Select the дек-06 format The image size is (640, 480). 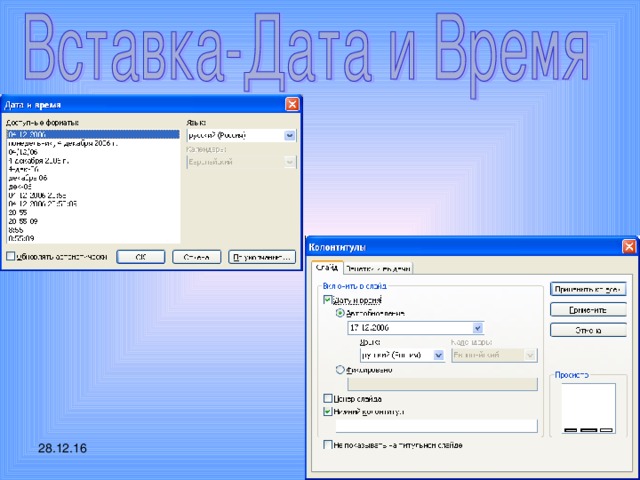pyautogui.click(x=93, y=187)
